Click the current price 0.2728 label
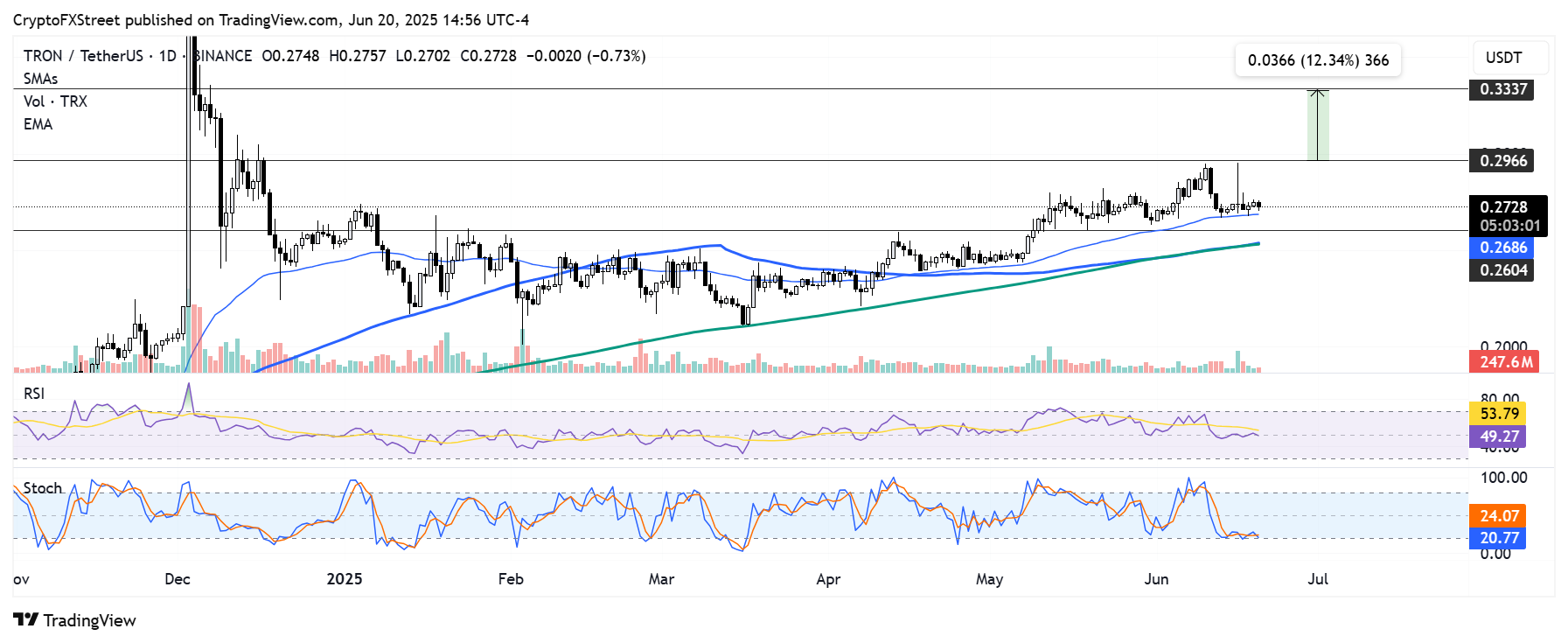The height and width of the screenshot is (643, 1568). [x=1506, y=207]
